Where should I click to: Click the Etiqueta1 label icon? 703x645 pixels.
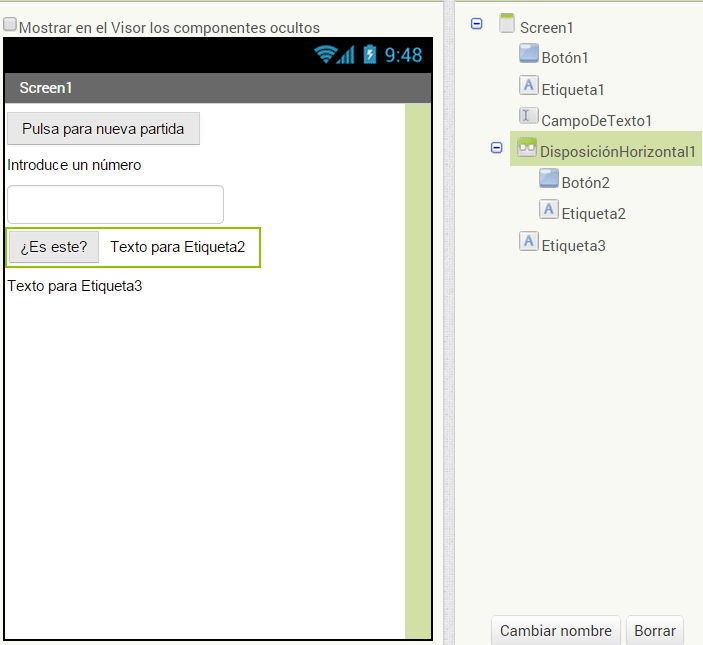click(529, 86)
